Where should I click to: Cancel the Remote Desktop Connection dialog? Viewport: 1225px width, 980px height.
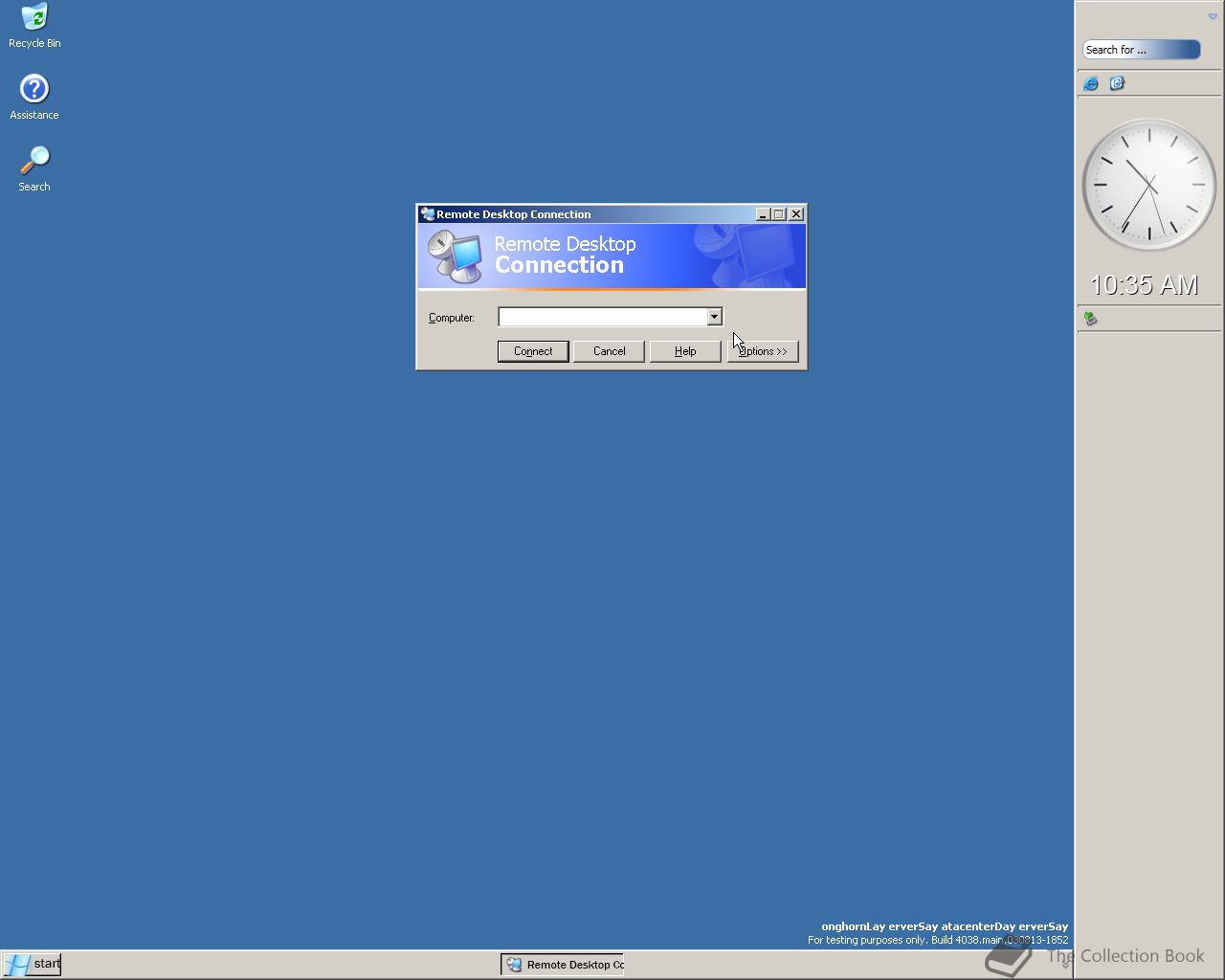(609, 351)
